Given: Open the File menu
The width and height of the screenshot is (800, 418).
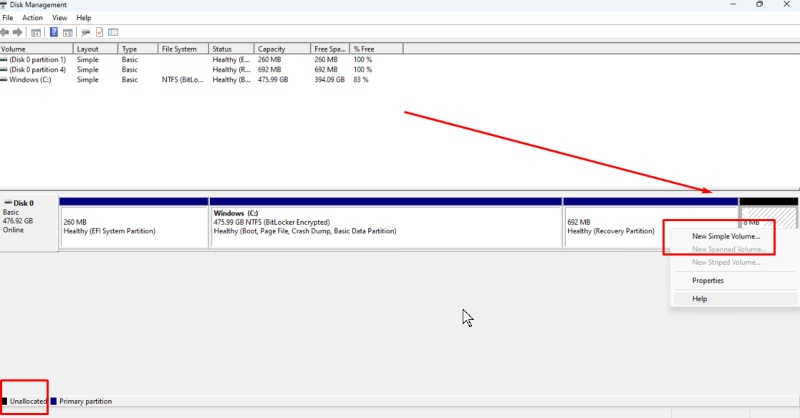Looking at the screenshot, I should tap(8, 18).
